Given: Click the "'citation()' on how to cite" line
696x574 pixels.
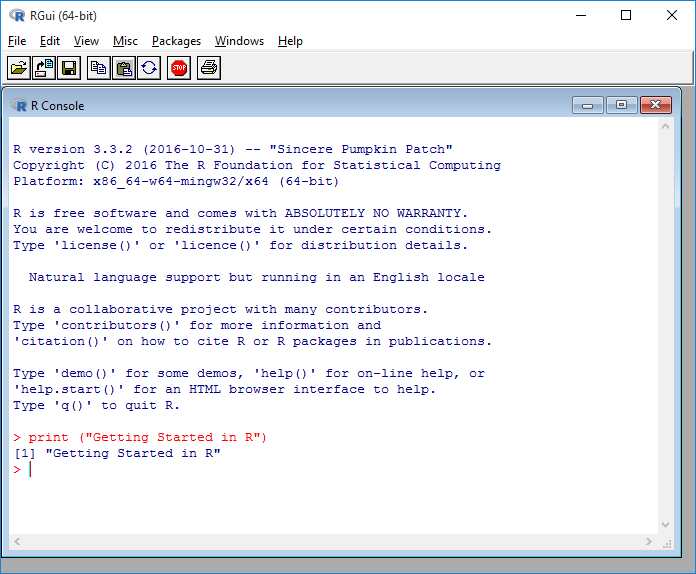Looking at the screenshot, I should pyautogui.click(x=252, y=341).
